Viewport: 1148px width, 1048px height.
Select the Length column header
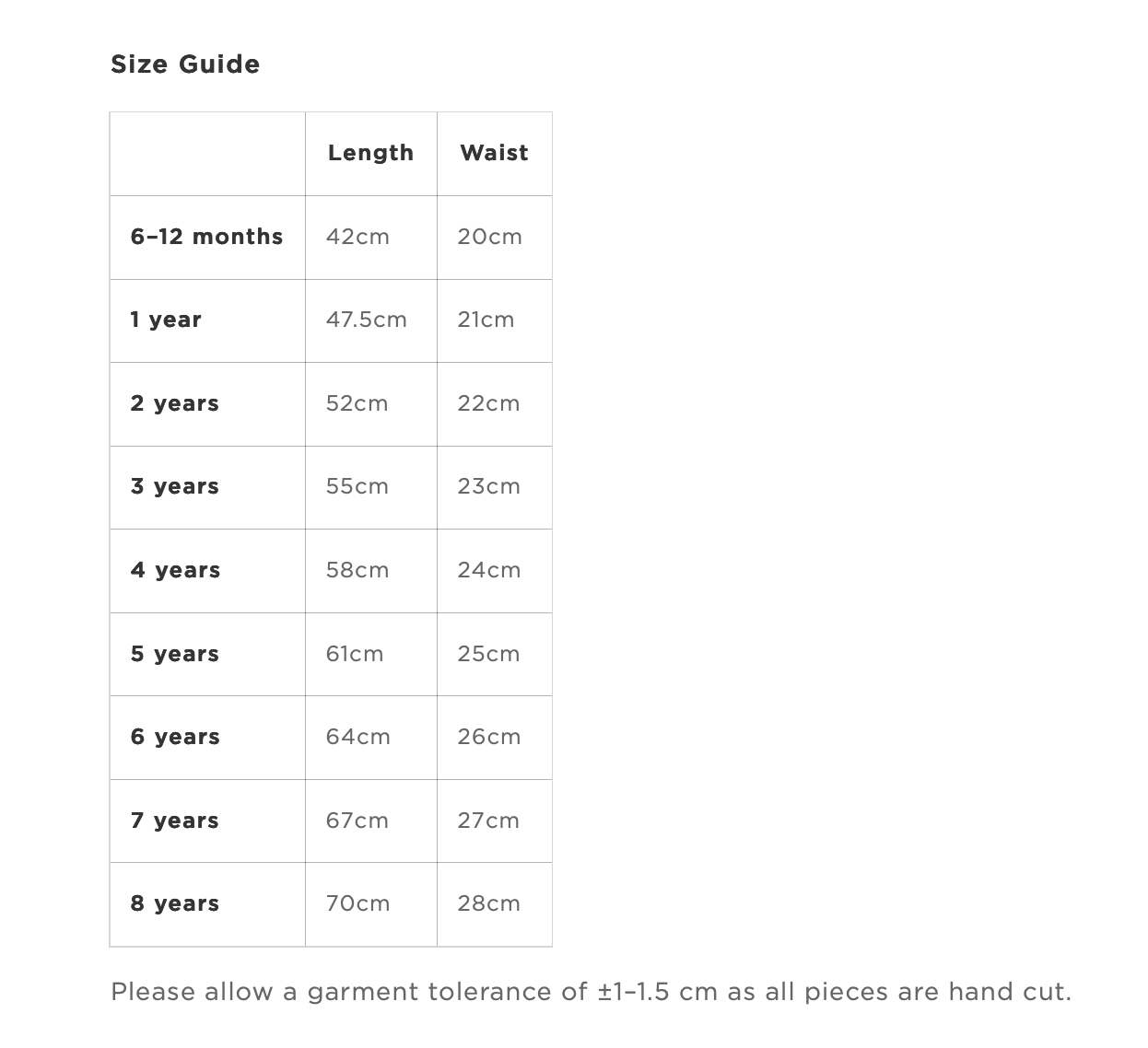pyautogui.click(x=370, y=153)
